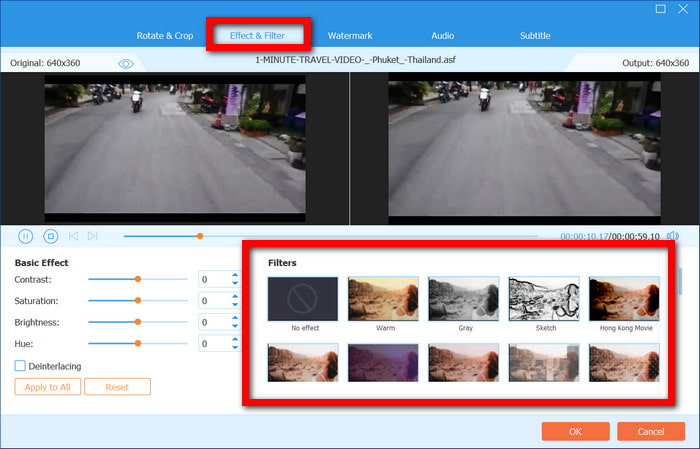
Task: Switch to the Watermark tab
Action: point(350,36)
